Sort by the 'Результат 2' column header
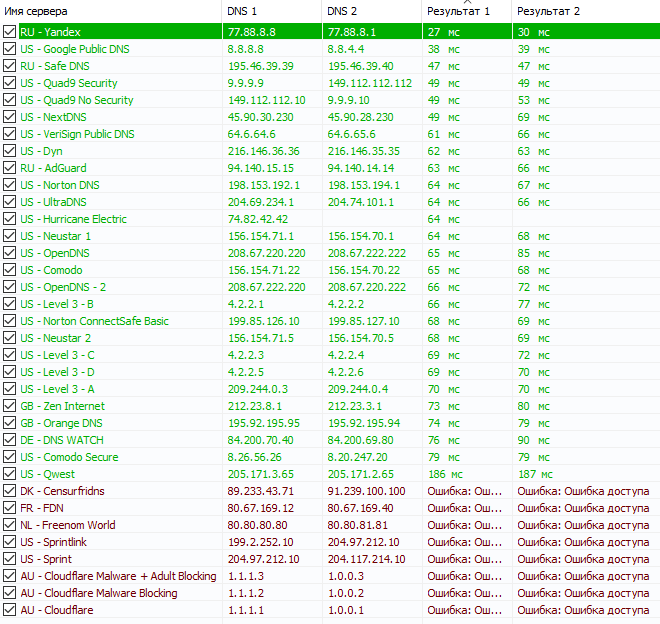This screenshot has width=660, height=624. [x=585, y=10]
